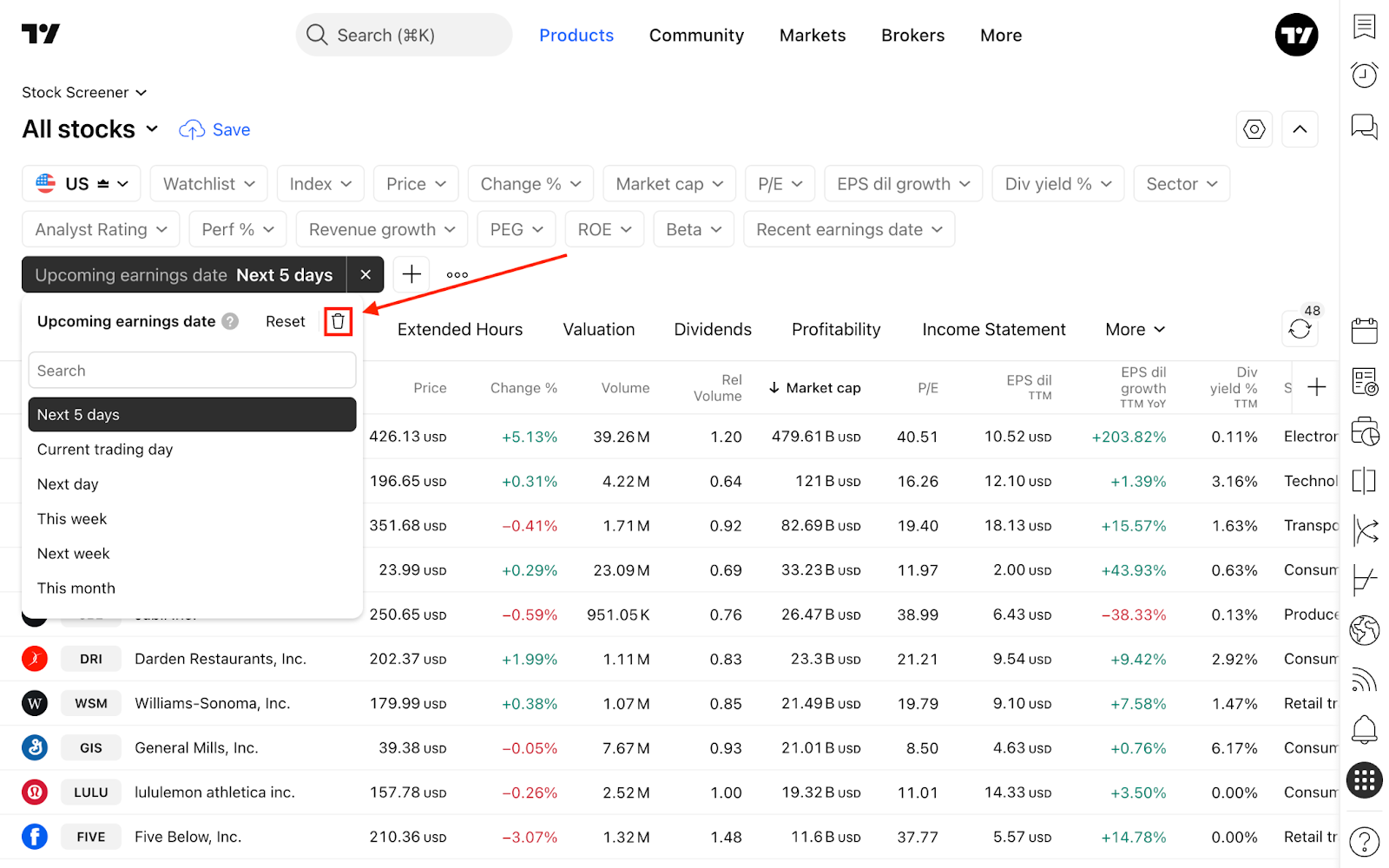Viewport: 1389px width, 868px height.
Task: Focus the filter options Search field
Action: [192, 371]
